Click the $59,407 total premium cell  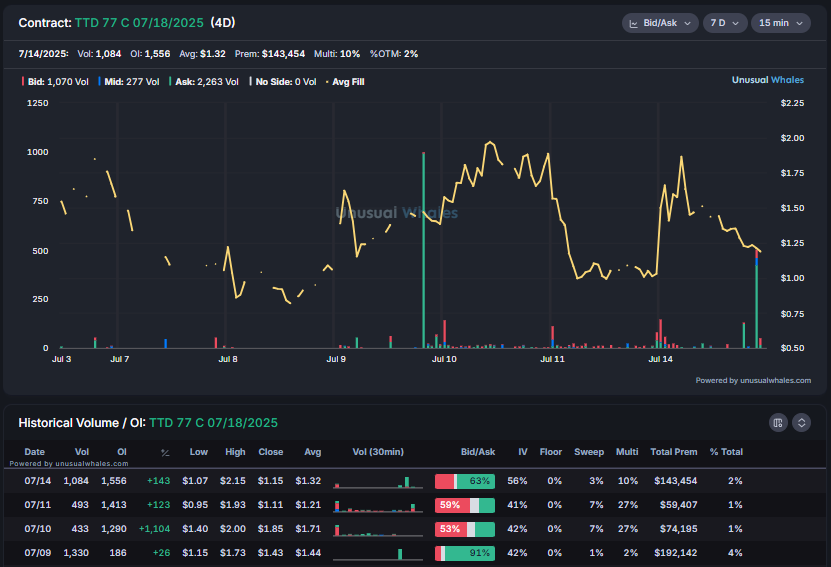(x=678, y=504)
